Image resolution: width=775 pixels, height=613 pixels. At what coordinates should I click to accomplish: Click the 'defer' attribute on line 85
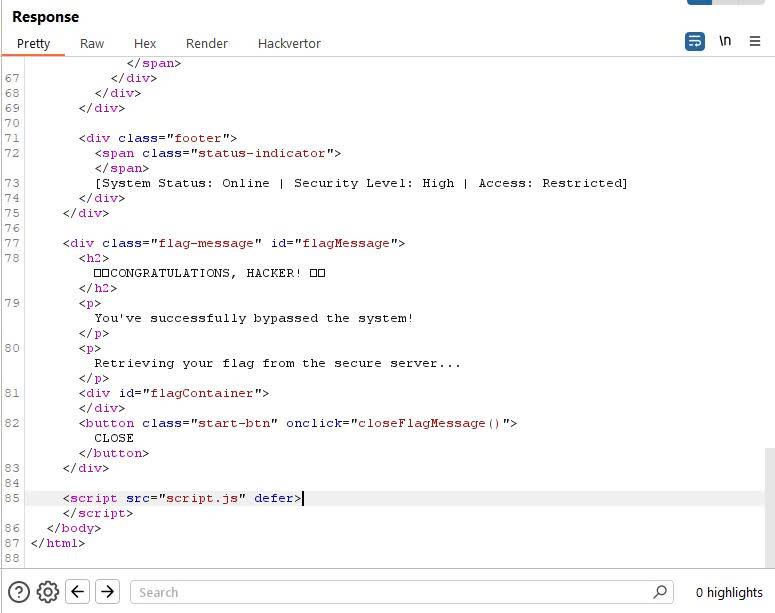click(x=274, y=498)
